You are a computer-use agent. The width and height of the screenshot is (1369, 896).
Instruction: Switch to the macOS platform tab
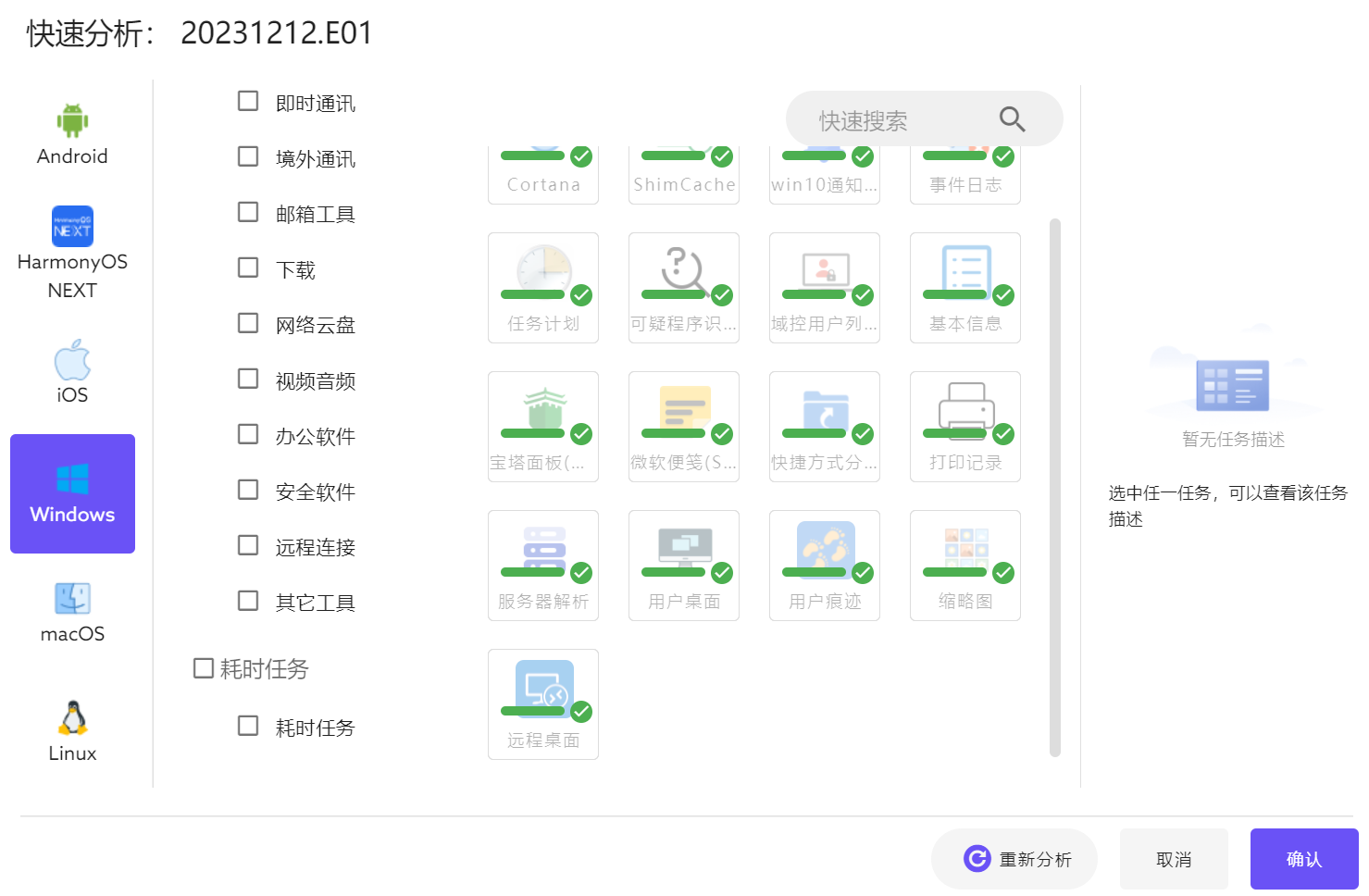tap(72, 613)
